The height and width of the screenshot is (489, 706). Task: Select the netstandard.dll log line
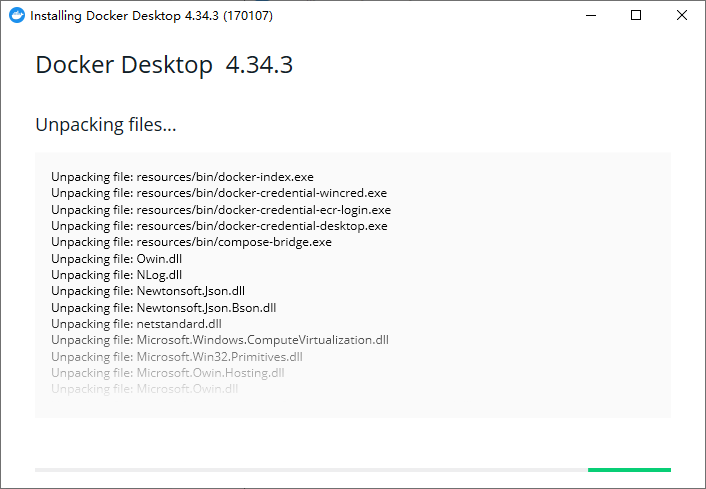136,324
